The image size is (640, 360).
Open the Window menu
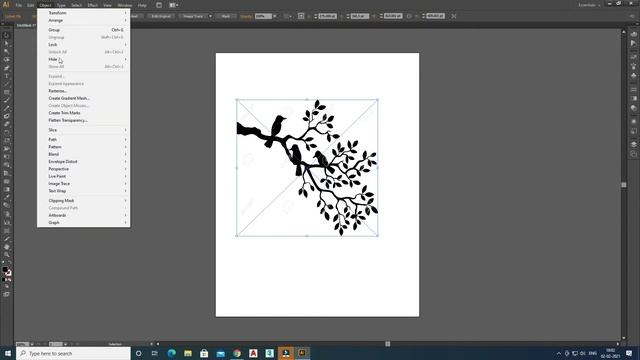coord(124,5)
